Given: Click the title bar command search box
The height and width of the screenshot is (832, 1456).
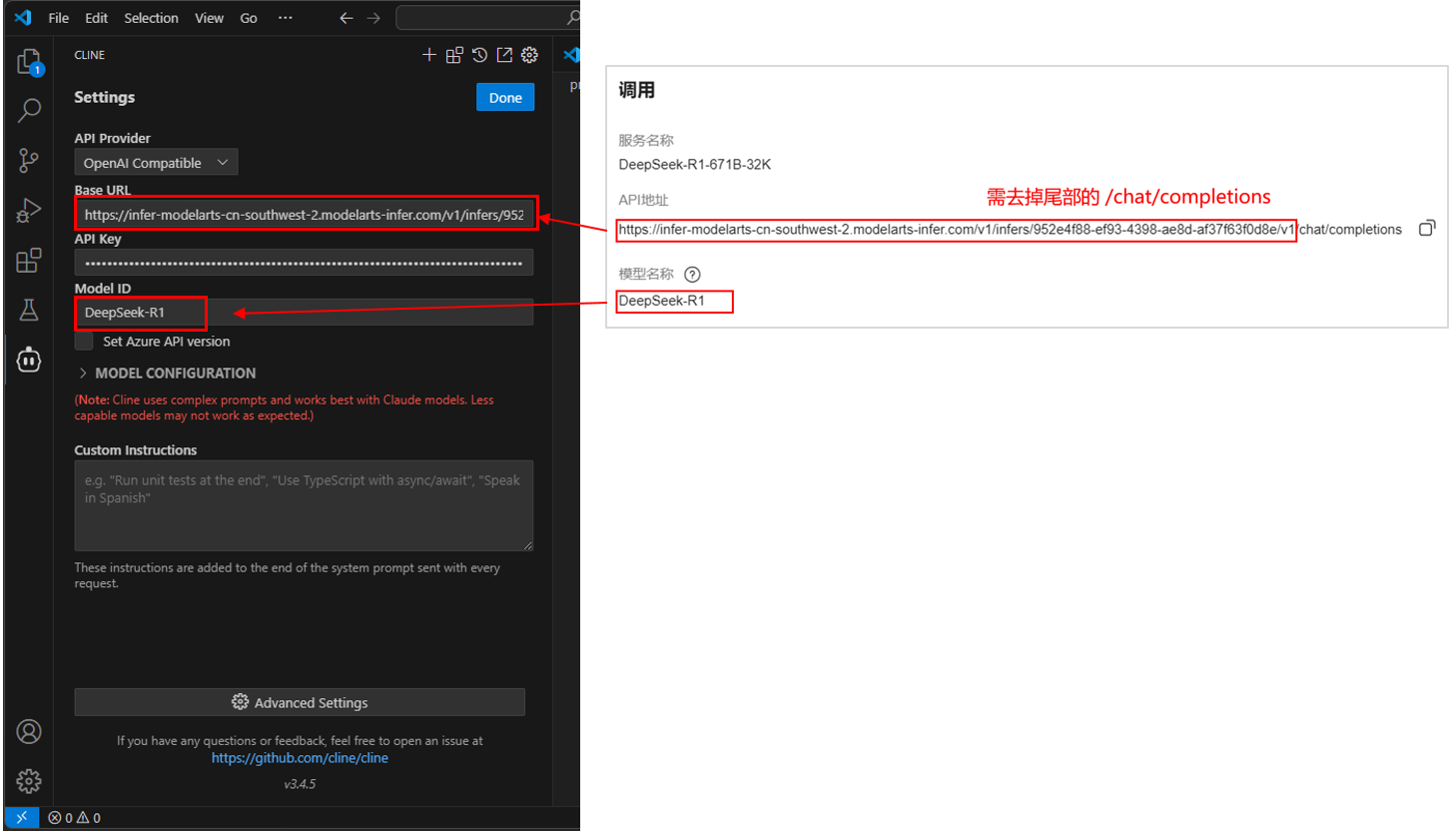Looking at the screenshot, I should point(488,18).
